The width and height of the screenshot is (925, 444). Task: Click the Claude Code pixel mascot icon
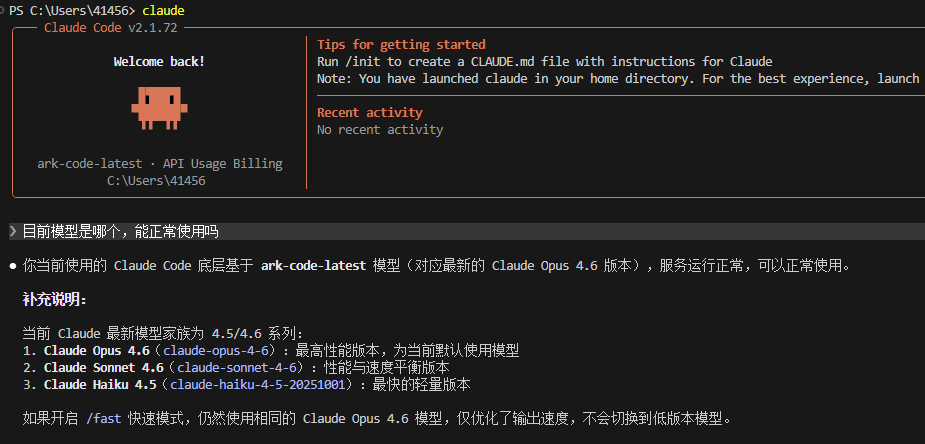point(159,108)
